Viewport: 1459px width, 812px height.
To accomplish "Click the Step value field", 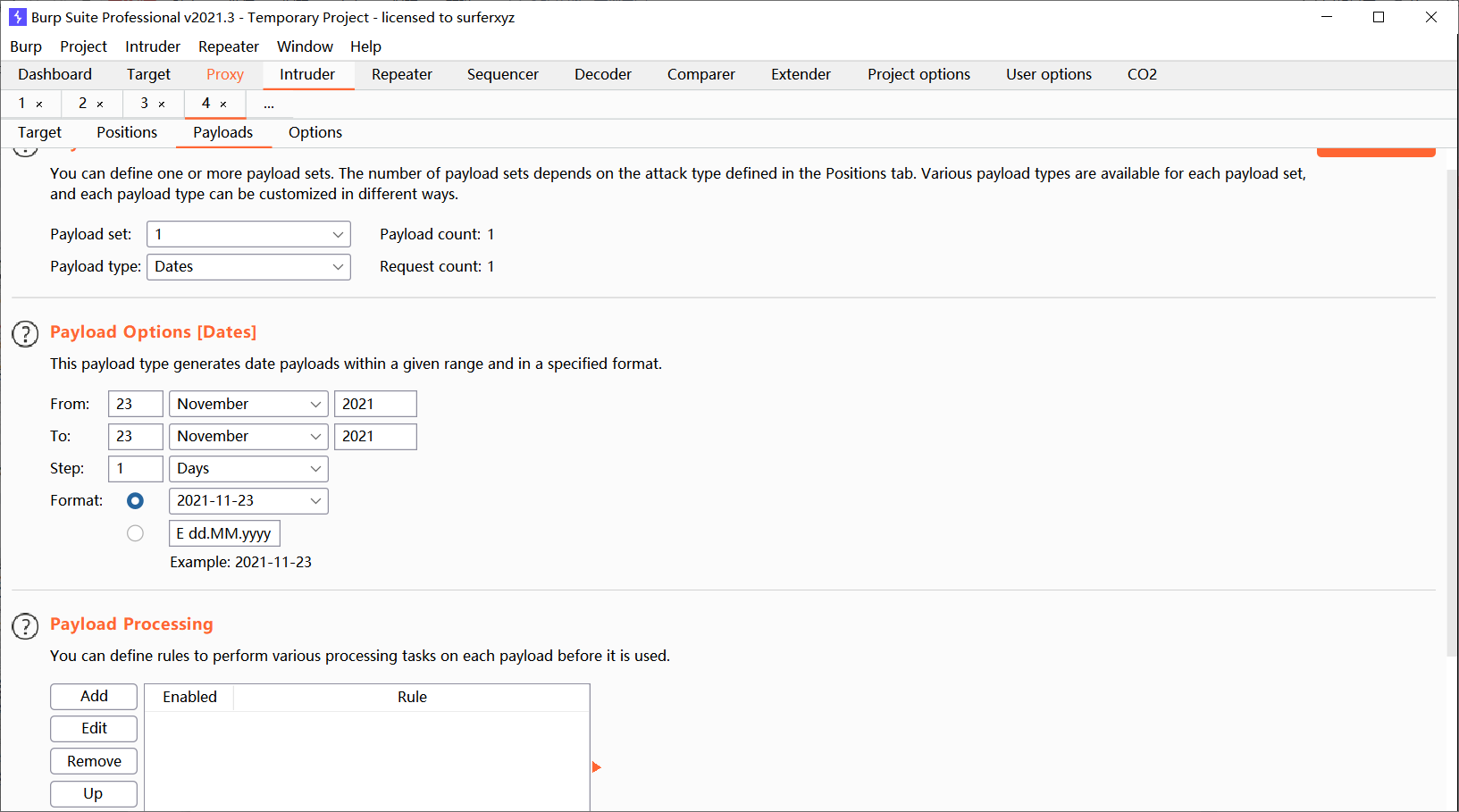I will (136, 468).
